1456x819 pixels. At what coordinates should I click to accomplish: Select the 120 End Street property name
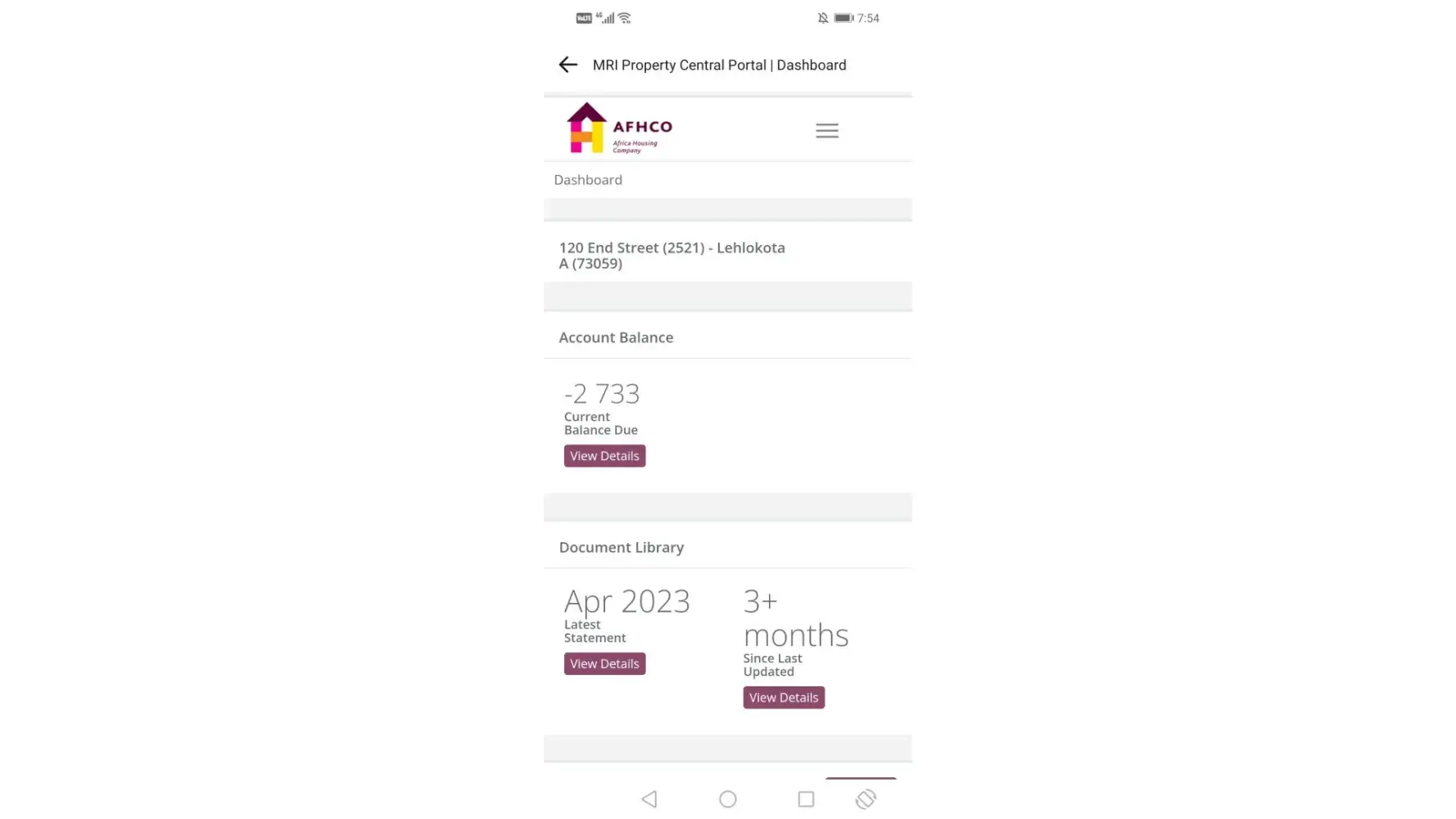(671, 256)
